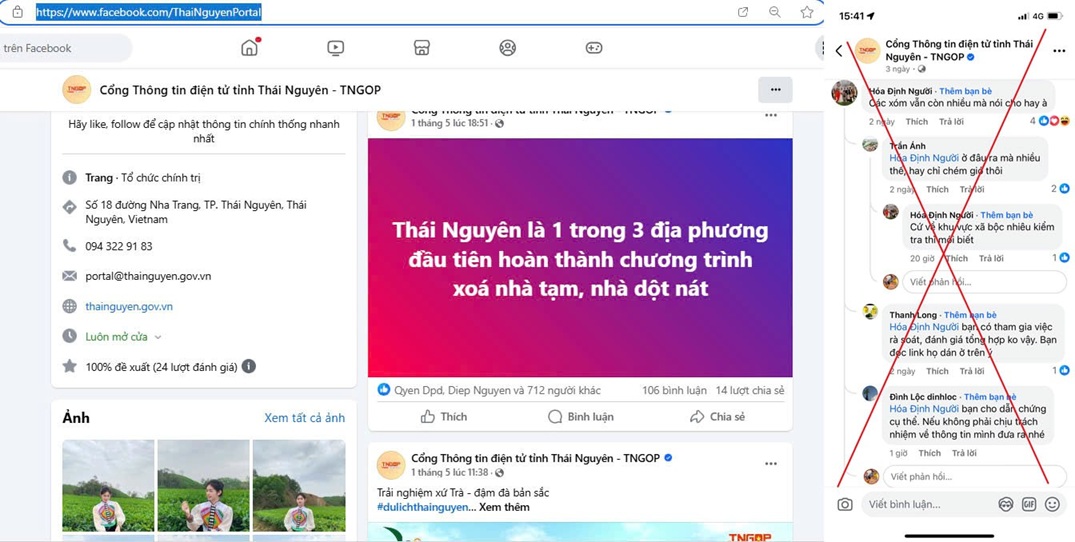Click Bình luận on the Thái Nguyên post

click(581, 417)
